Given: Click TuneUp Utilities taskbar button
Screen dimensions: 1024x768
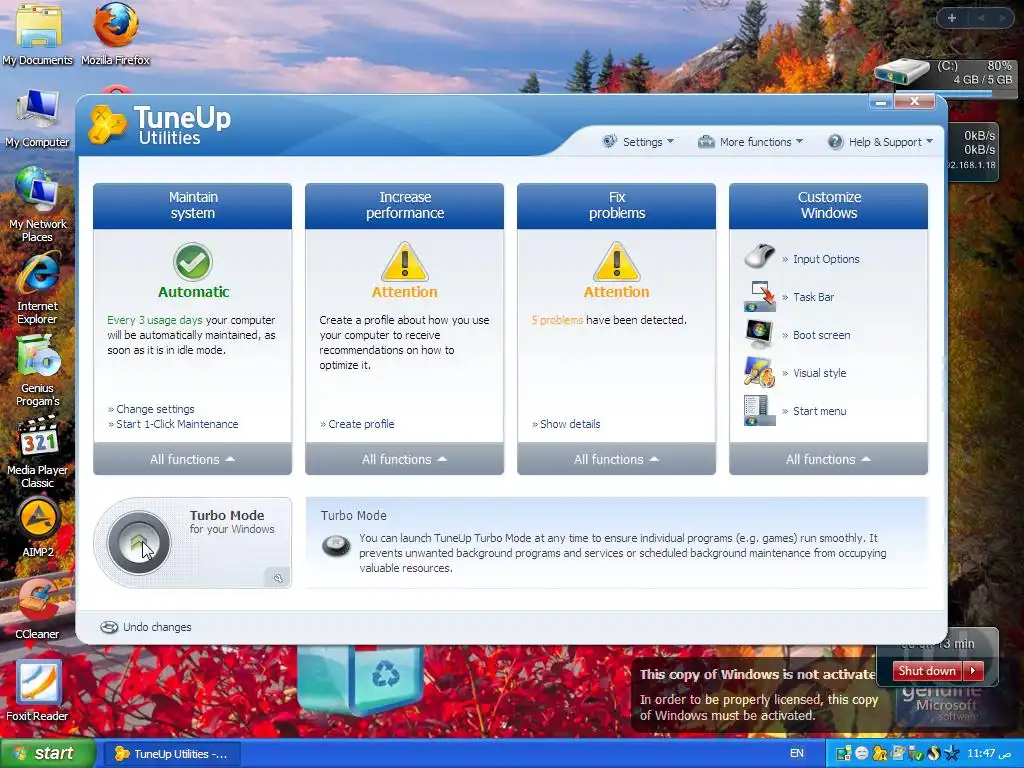Looking at the screenshot, I should point(171,754).
